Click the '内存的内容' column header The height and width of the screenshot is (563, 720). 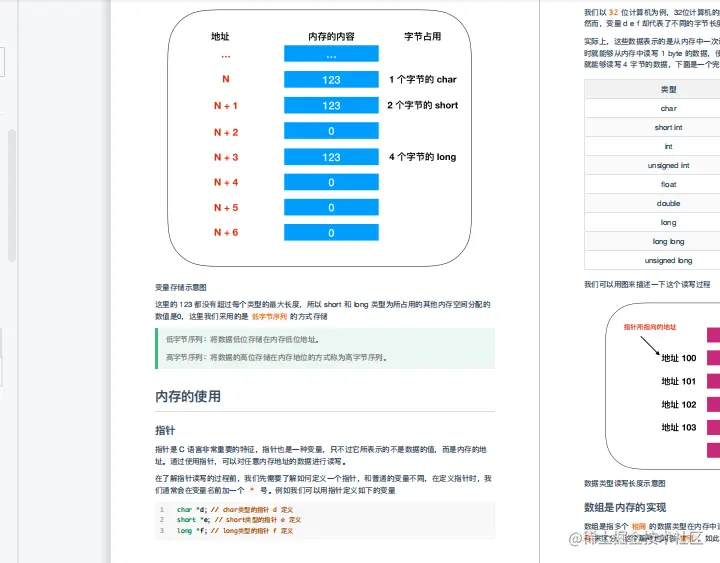[x=331, y=36]
